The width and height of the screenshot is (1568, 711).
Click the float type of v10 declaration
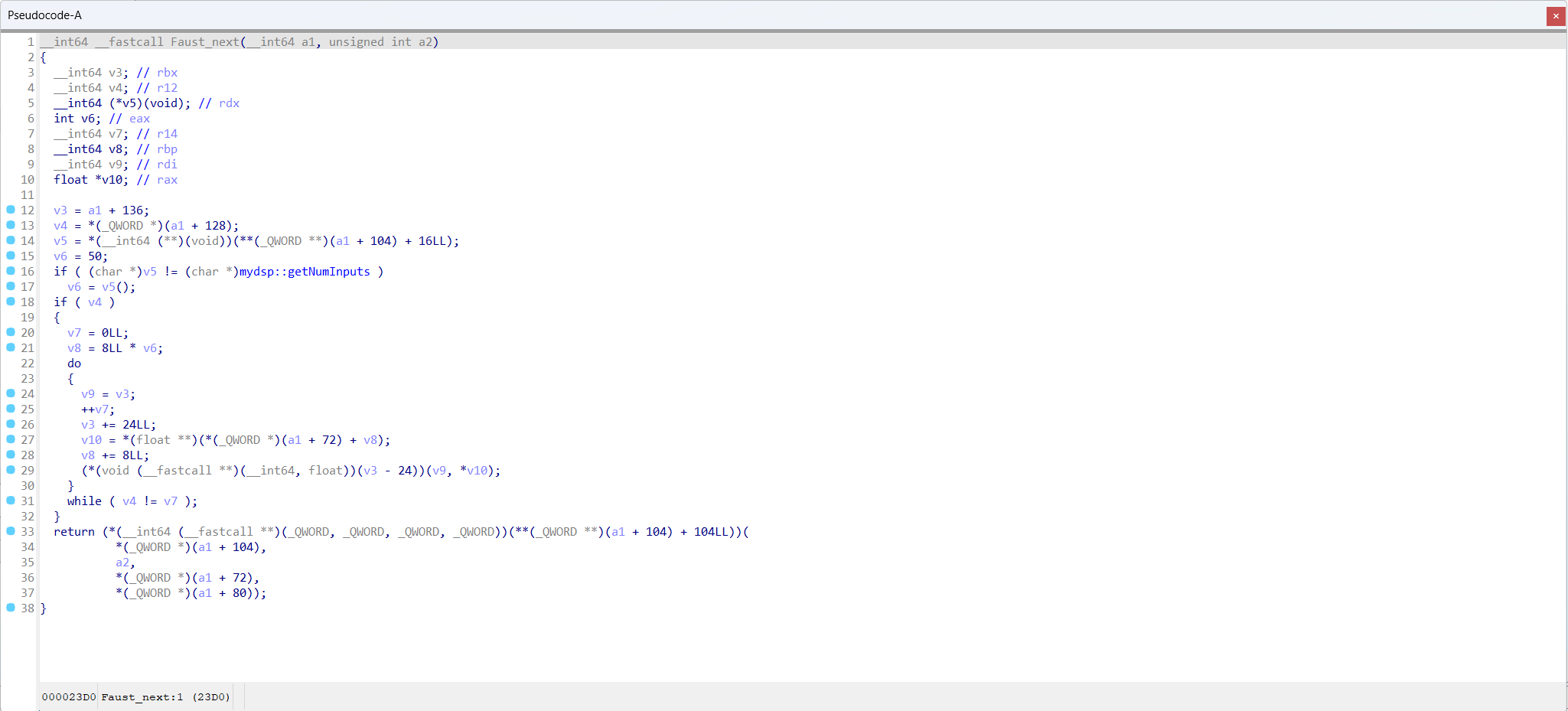click(70, 180)
